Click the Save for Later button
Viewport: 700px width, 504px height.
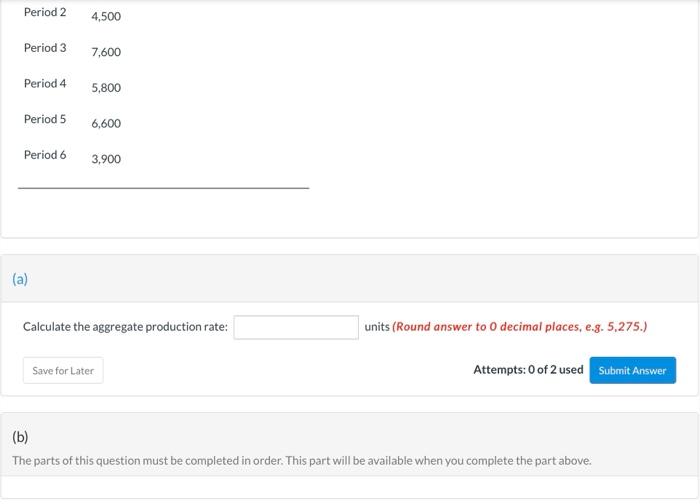coord(63,371)
